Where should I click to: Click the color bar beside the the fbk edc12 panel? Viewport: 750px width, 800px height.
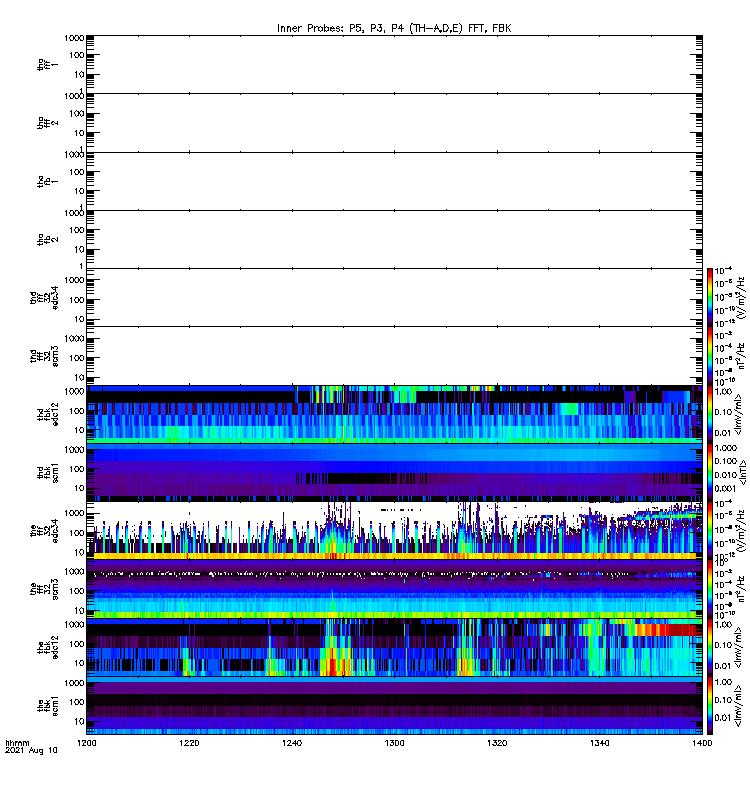[710, 647]
